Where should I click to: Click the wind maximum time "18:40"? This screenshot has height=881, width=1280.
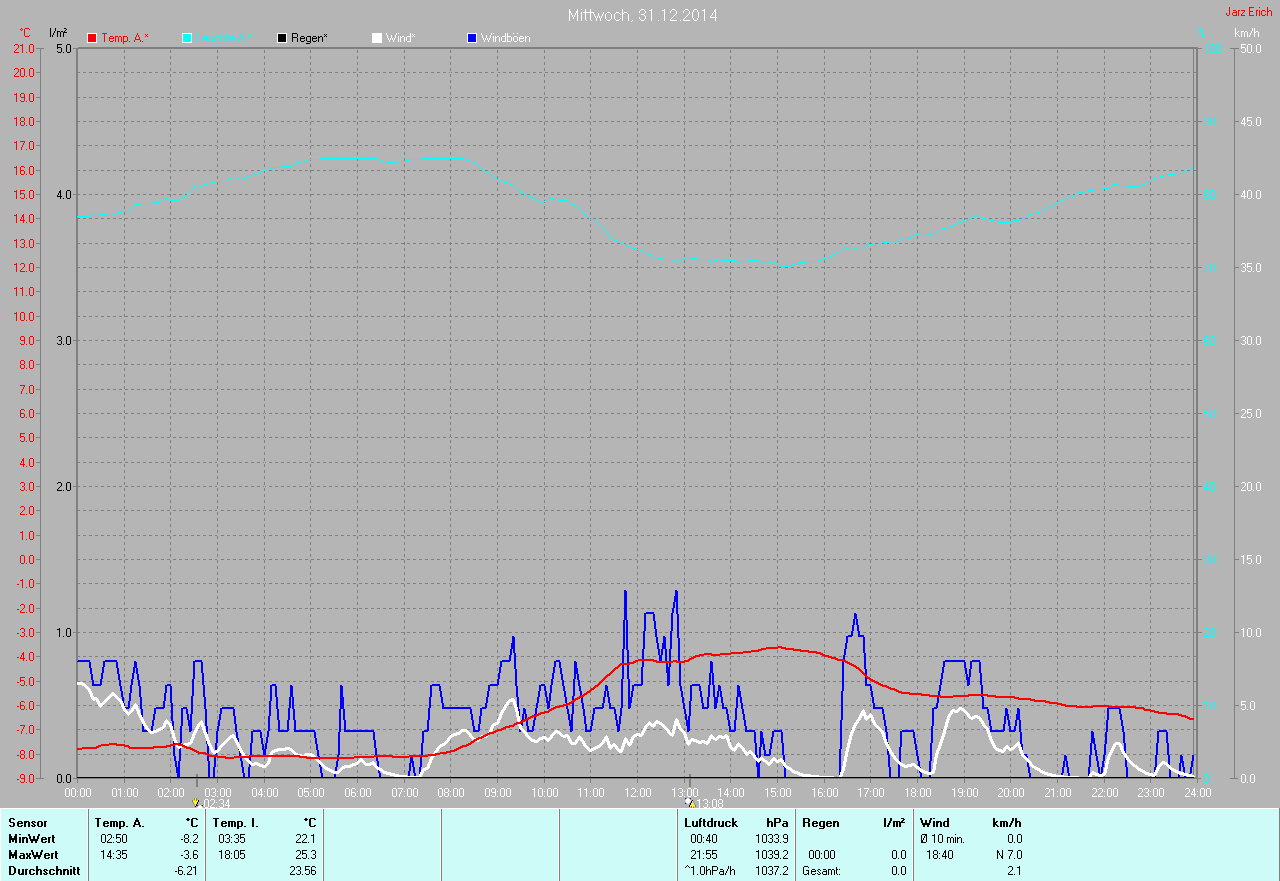pos(939,855)
